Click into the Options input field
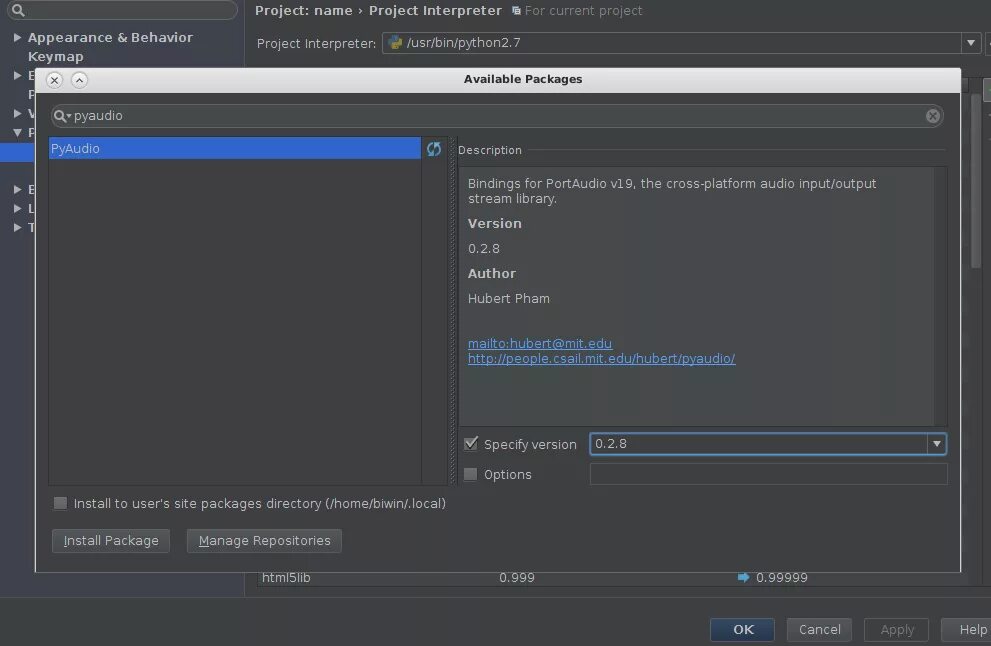The width and height of the screenshot is (991, 646). tap(769, 474)
